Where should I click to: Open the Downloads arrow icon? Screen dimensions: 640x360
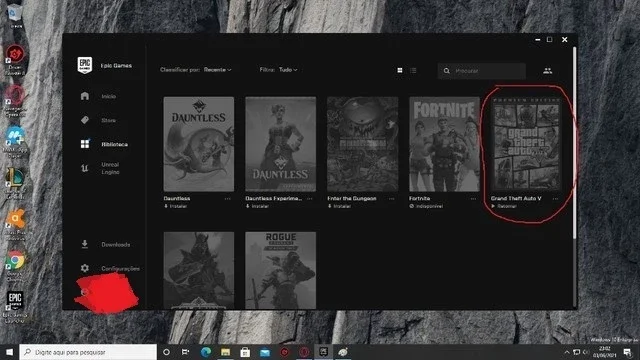tap(84, 244)
